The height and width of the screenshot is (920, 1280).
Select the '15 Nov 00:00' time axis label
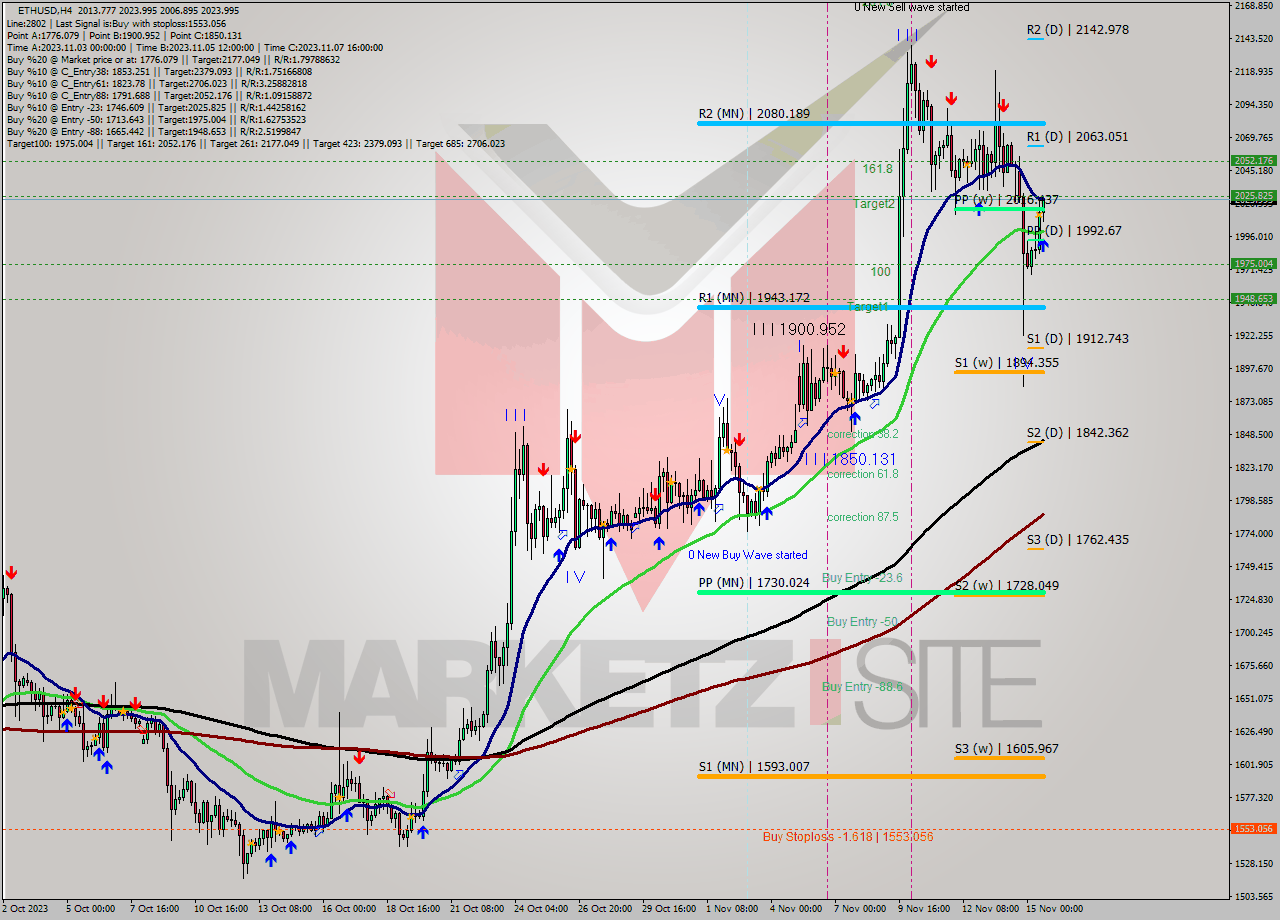pos(1053,909)
